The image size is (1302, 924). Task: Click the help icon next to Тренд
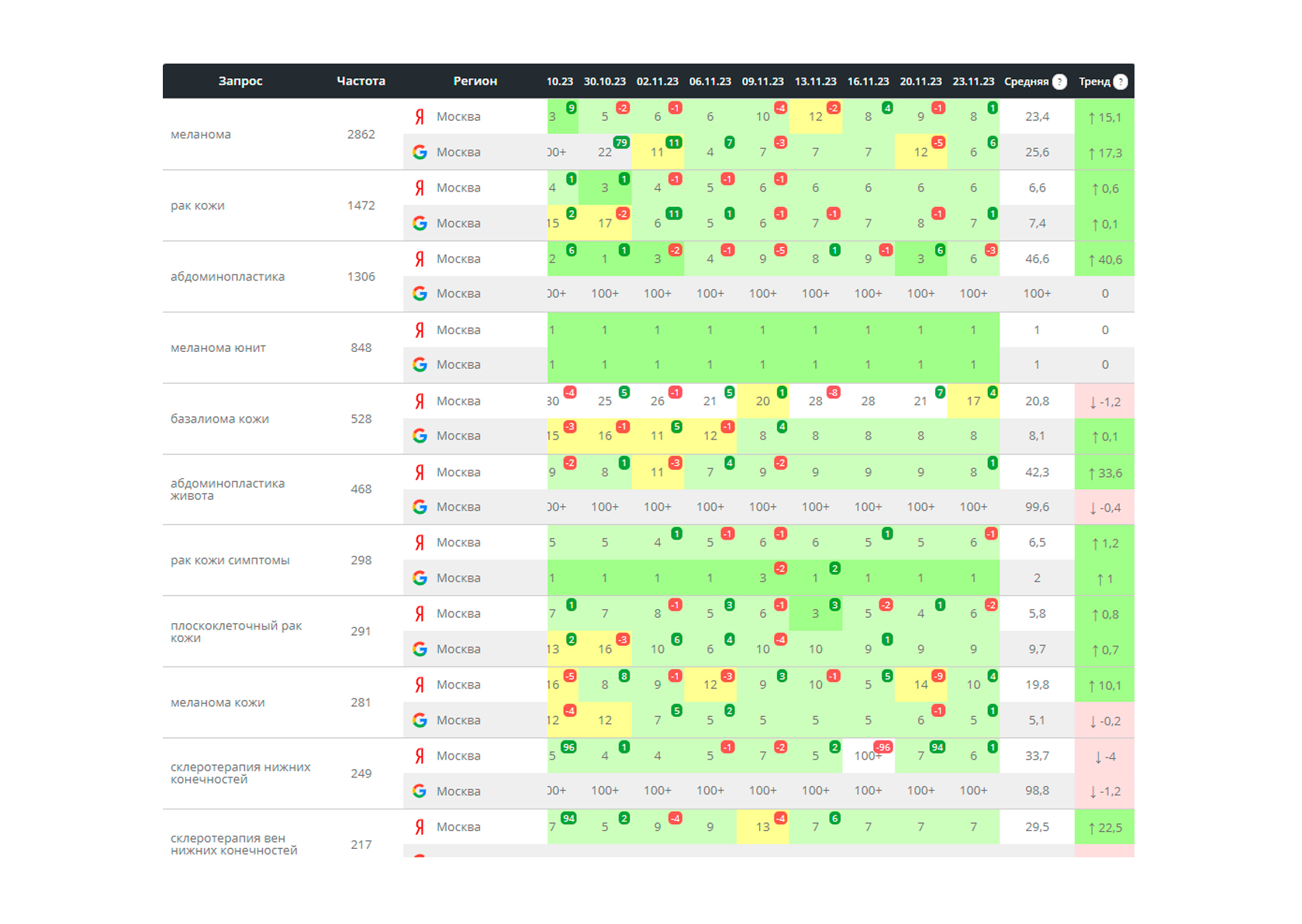[x=1120, y=81]
